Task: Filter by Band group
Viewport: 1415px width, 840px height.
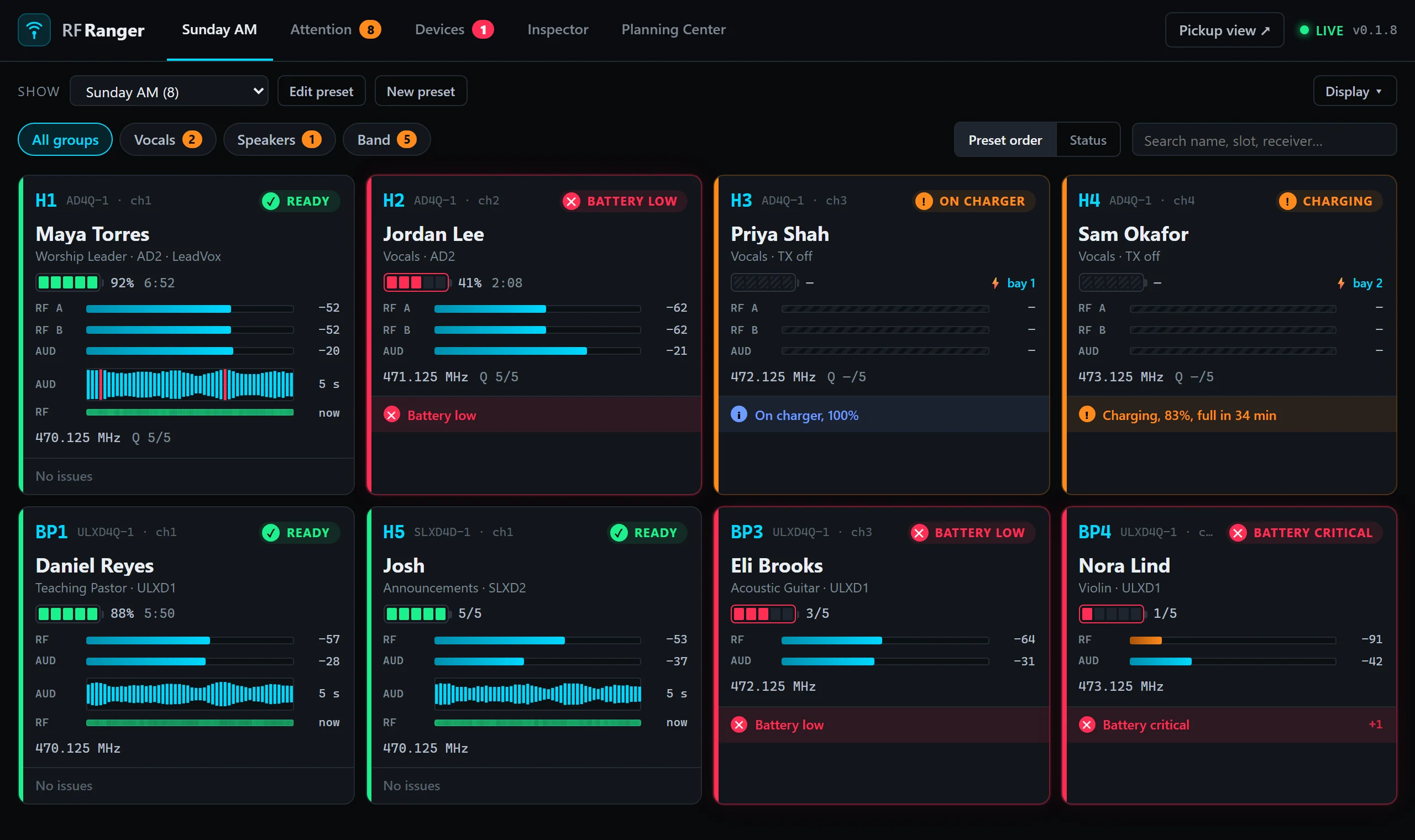Action: point(386,140)
